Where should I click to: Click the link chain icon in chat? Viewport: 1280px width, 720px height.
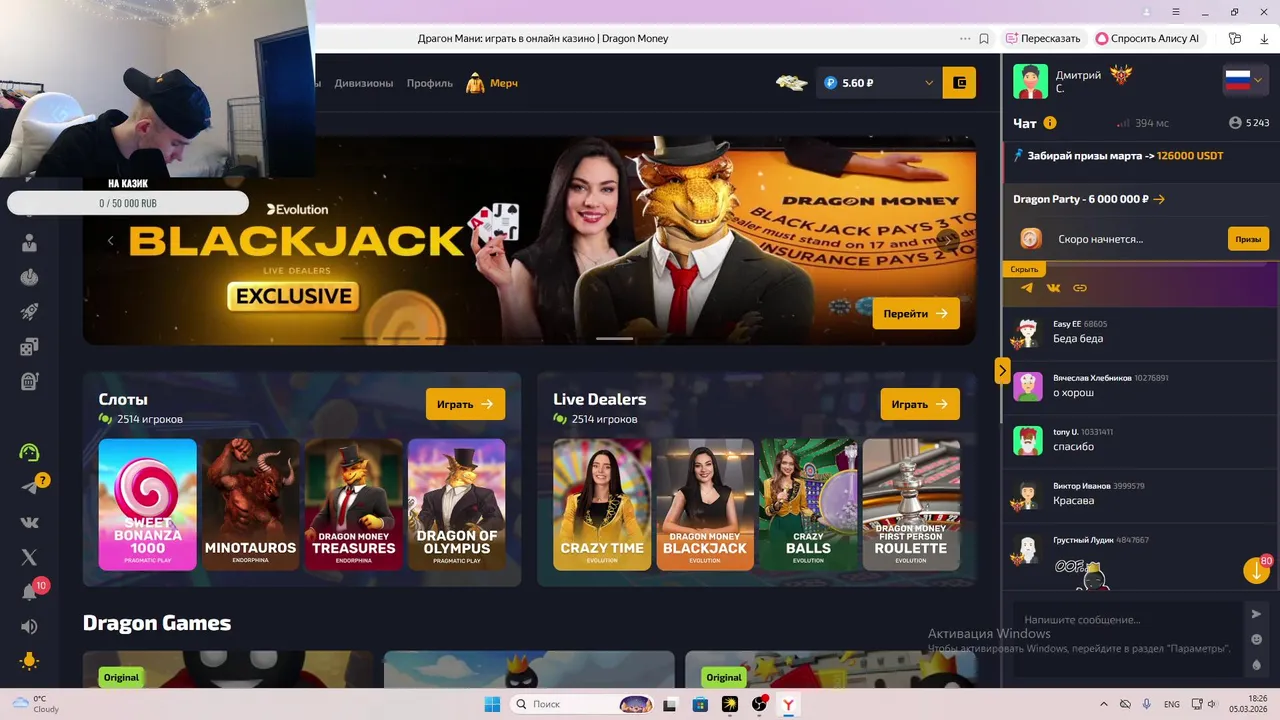[1080, 288]
